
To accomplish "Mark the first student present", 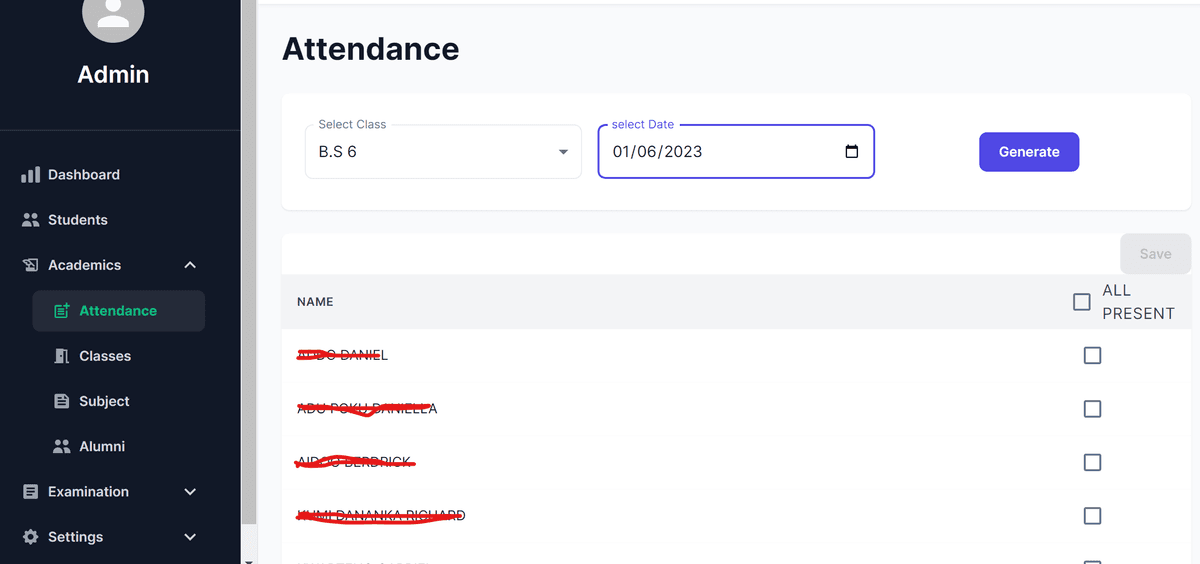I will 1092,355.
